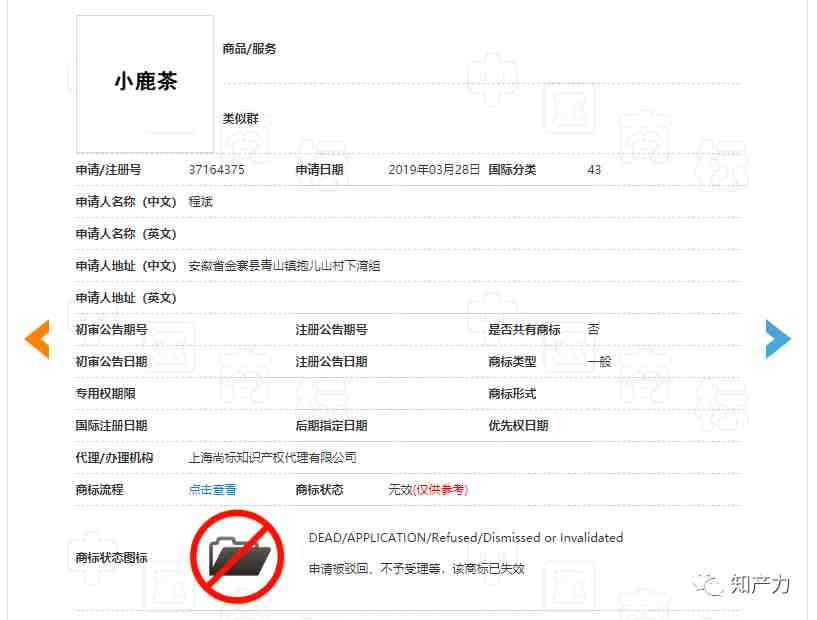Click the 代理/办理机构 label

coord(114,458)
